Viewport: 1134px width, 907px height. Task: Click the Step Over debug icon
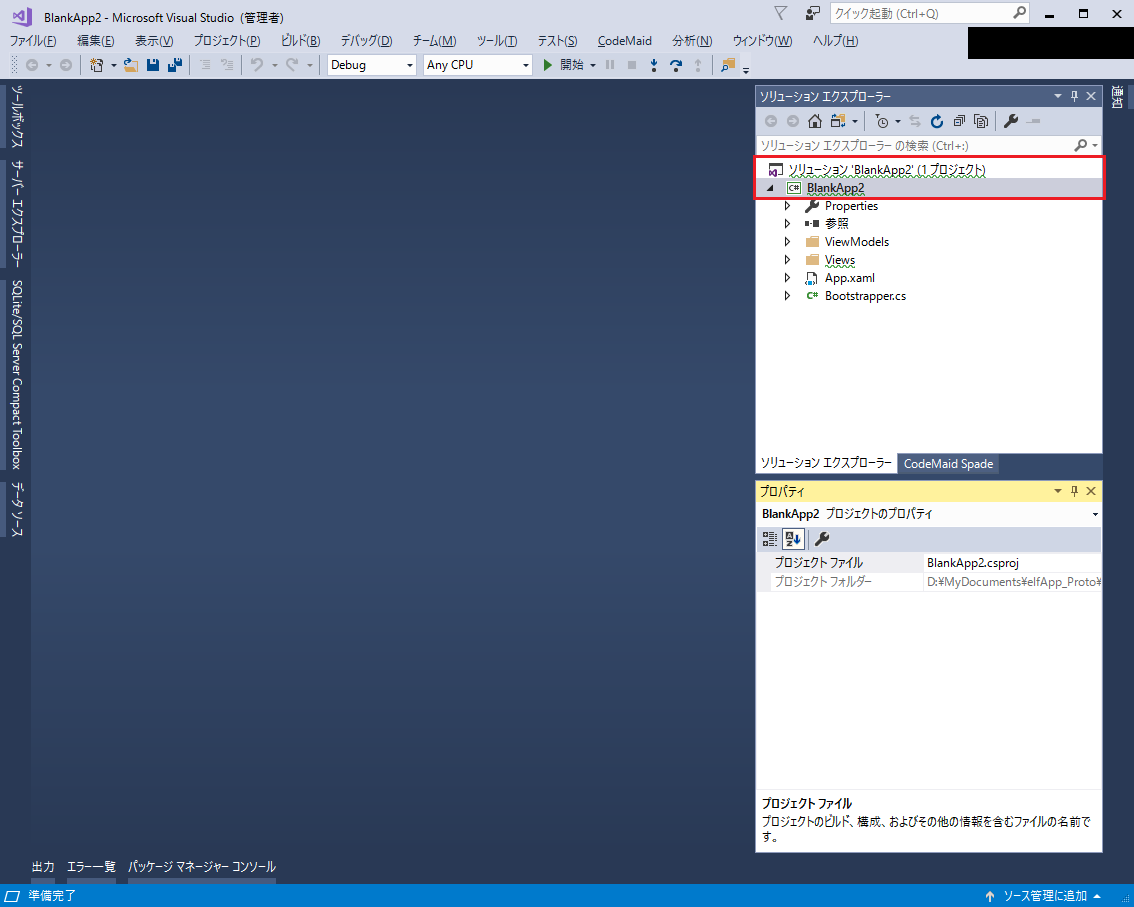click(x=675, y=65)
